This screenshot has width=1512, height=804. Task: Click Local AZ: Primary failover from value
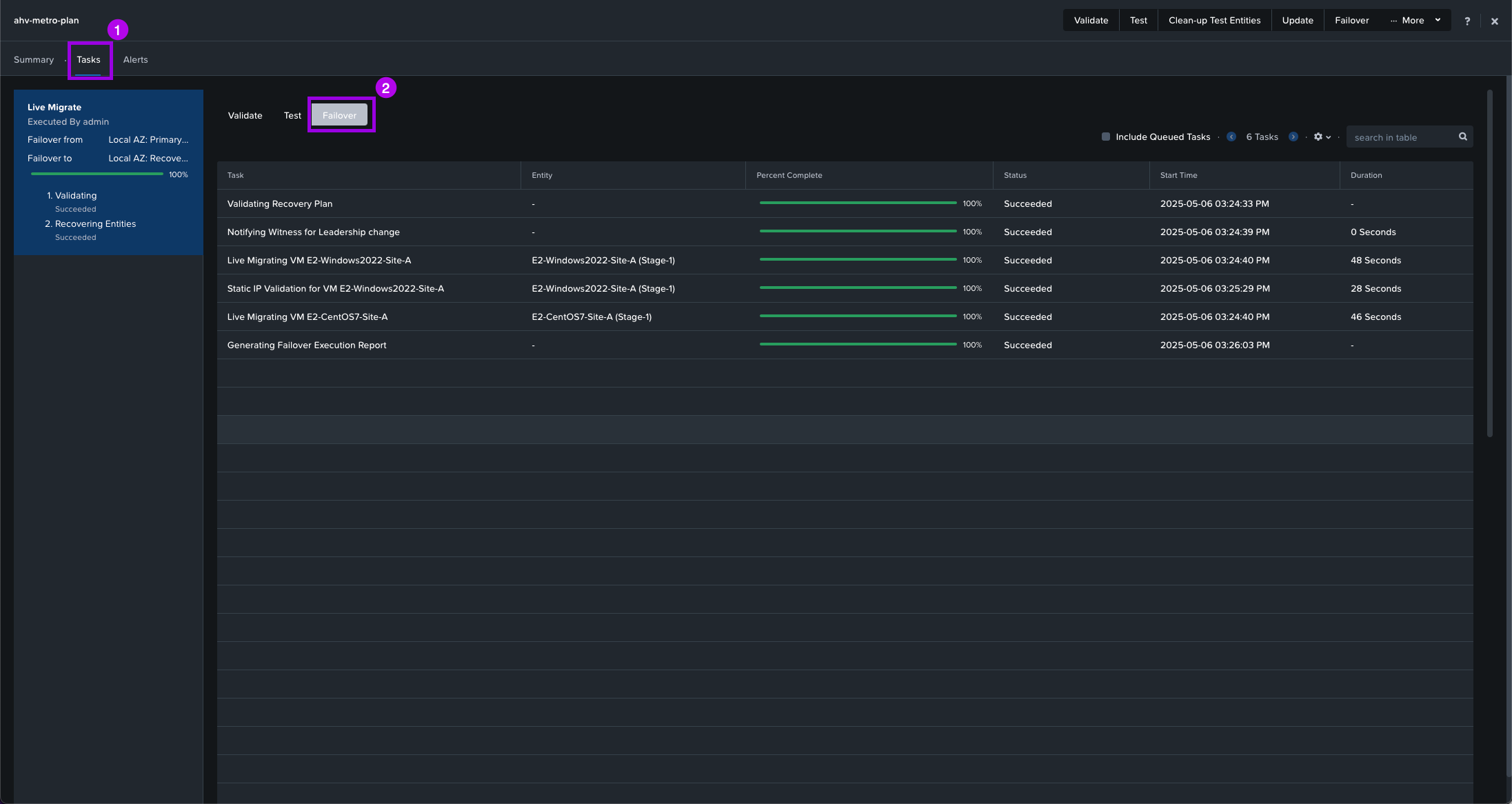148,139
